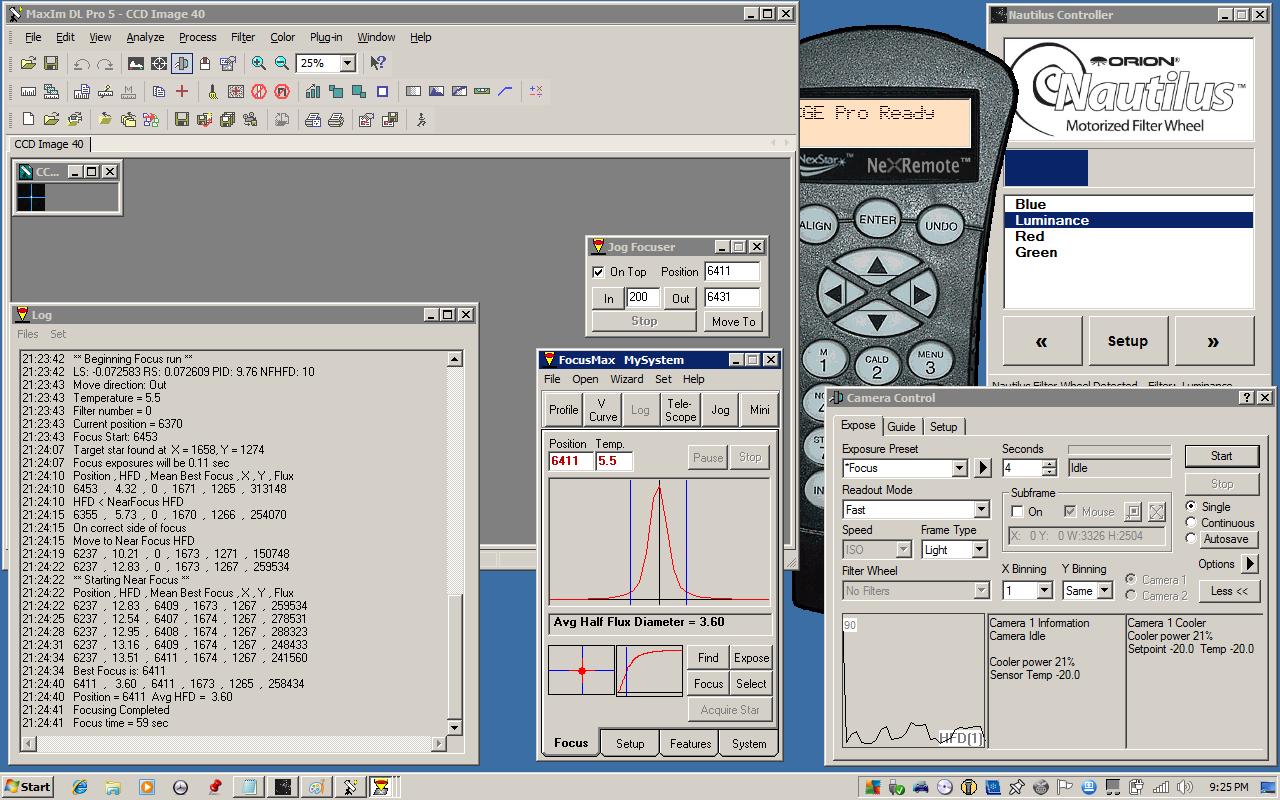Open the Plug-in menu in MaxIm DL
1280x800 pixels.
click(x=326, y=37)
